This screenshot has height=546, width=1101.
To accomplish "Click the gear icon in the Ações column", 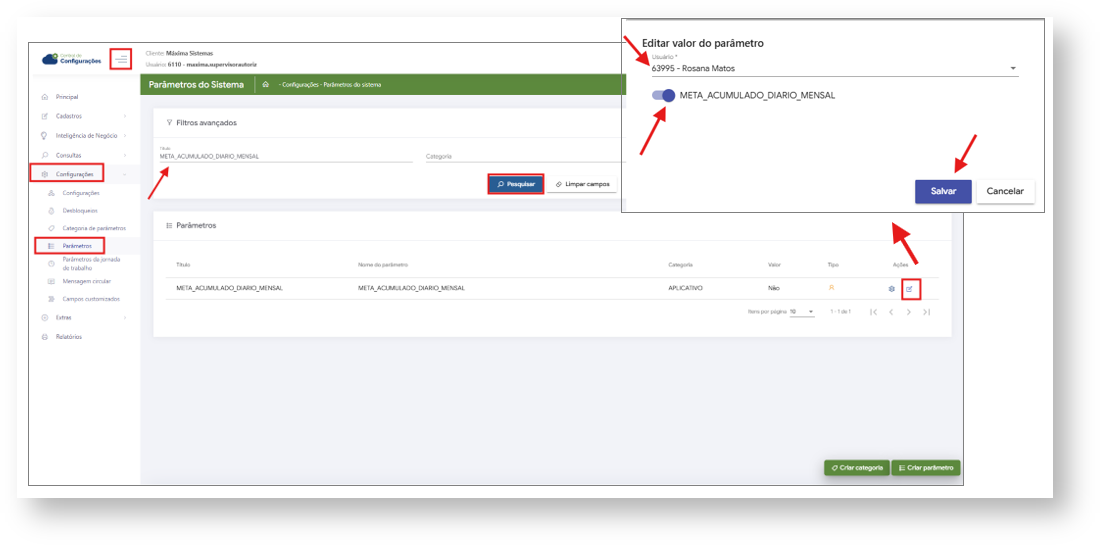I will click(x=891, y=289).
